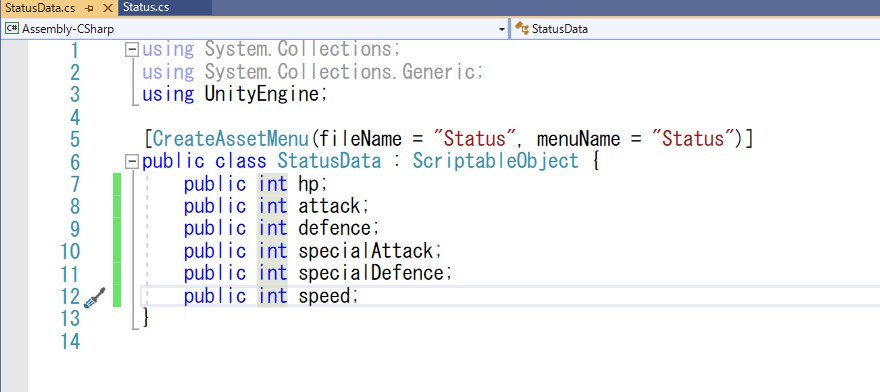Click the class keyword on line 6
The image size is (880, 392).
[x=241, y=162]
